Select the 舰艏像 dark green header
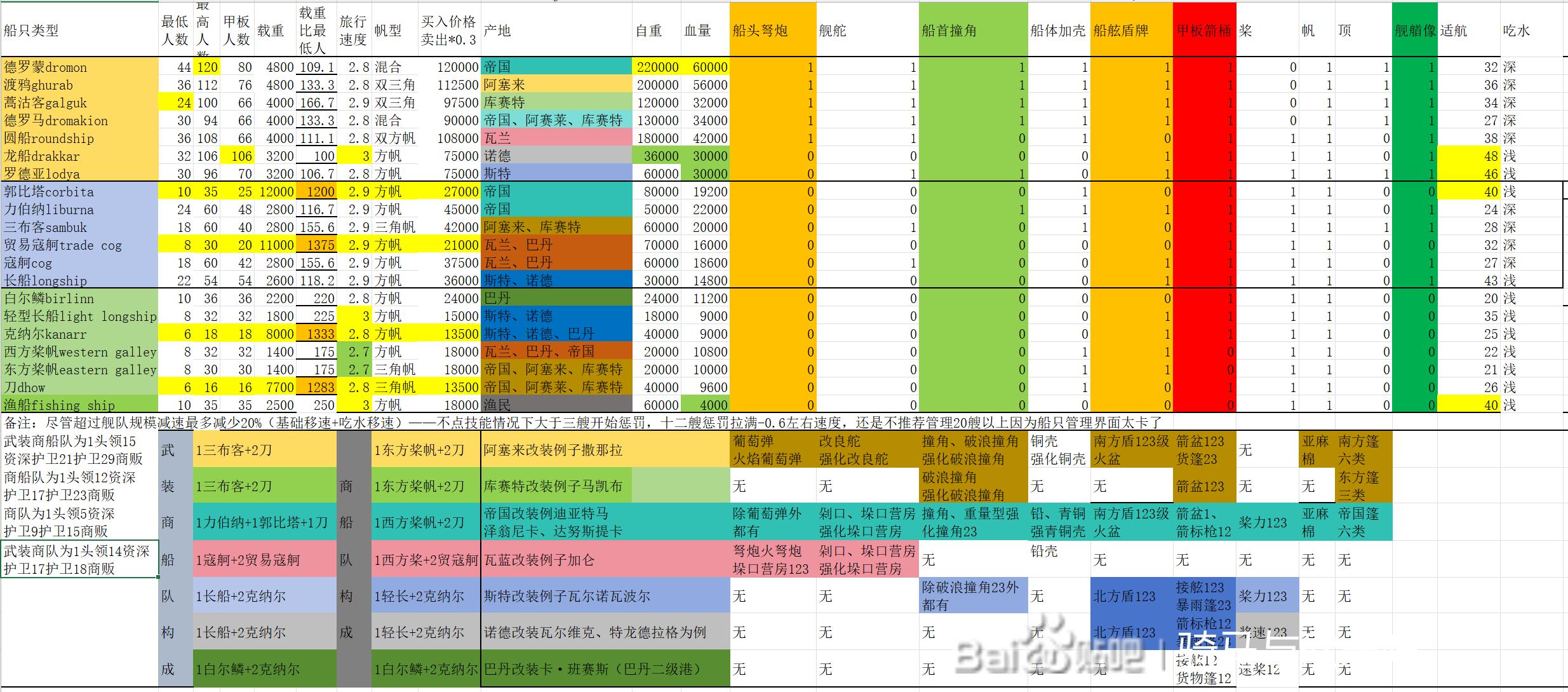 pos(1414,31)
